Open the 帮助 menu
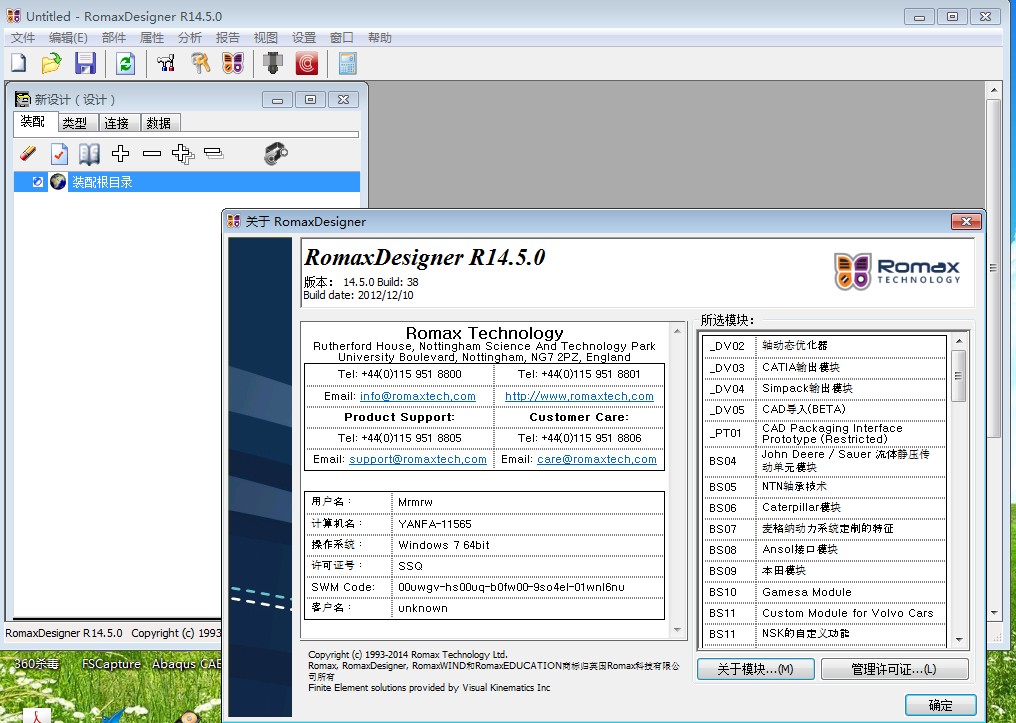 click(x=380, y=38)
